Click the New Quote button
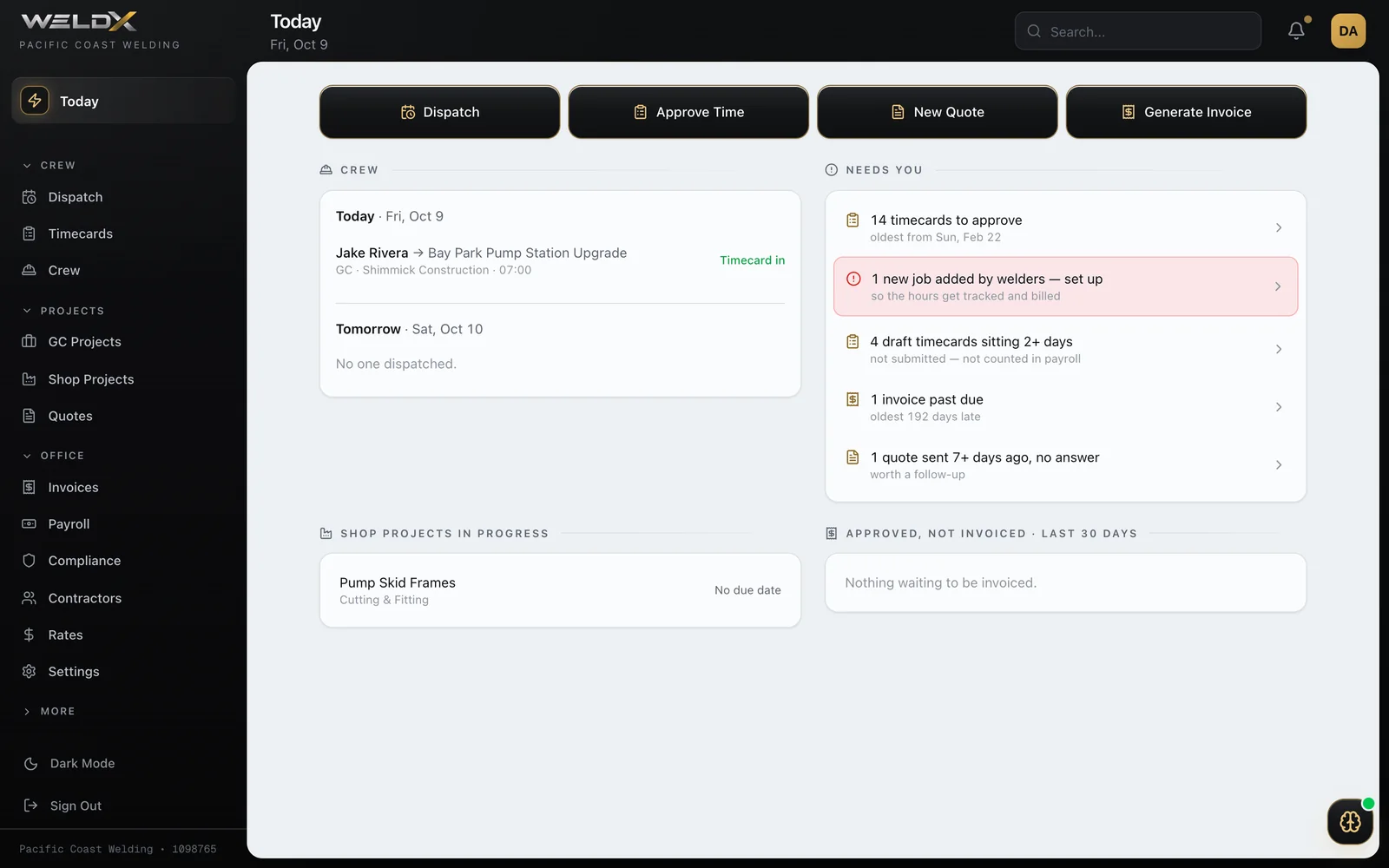This screenshot has width=1389, height=868. click(938, 112)
